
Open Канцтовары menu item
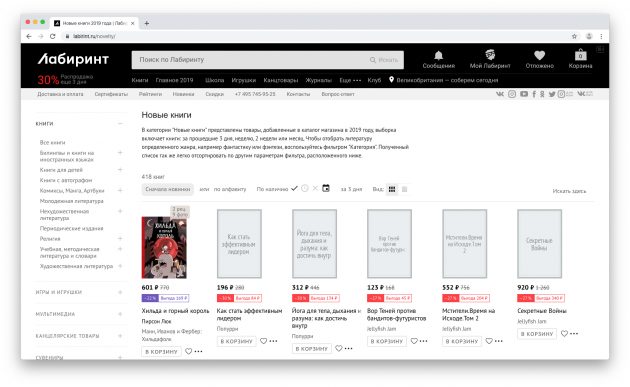[x=280, y=80]
